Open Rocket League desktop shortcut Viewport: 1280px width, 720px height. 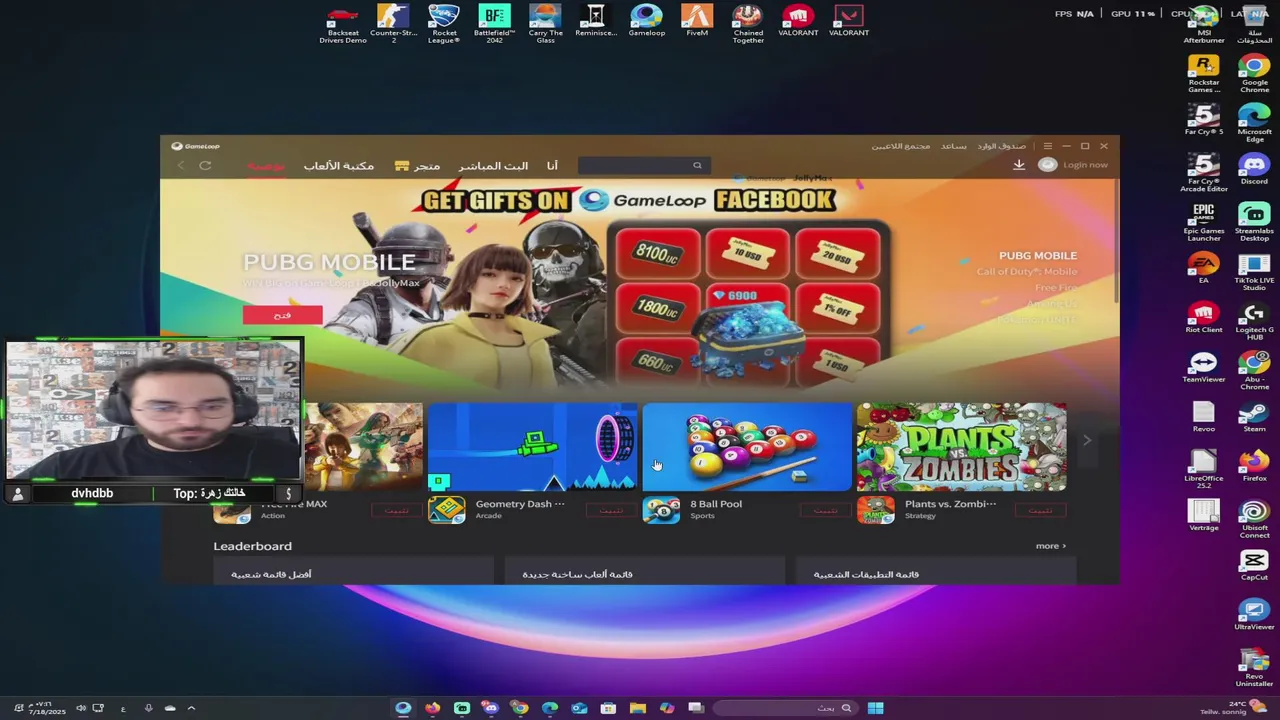pyautogui.click(x=443, y=23)
